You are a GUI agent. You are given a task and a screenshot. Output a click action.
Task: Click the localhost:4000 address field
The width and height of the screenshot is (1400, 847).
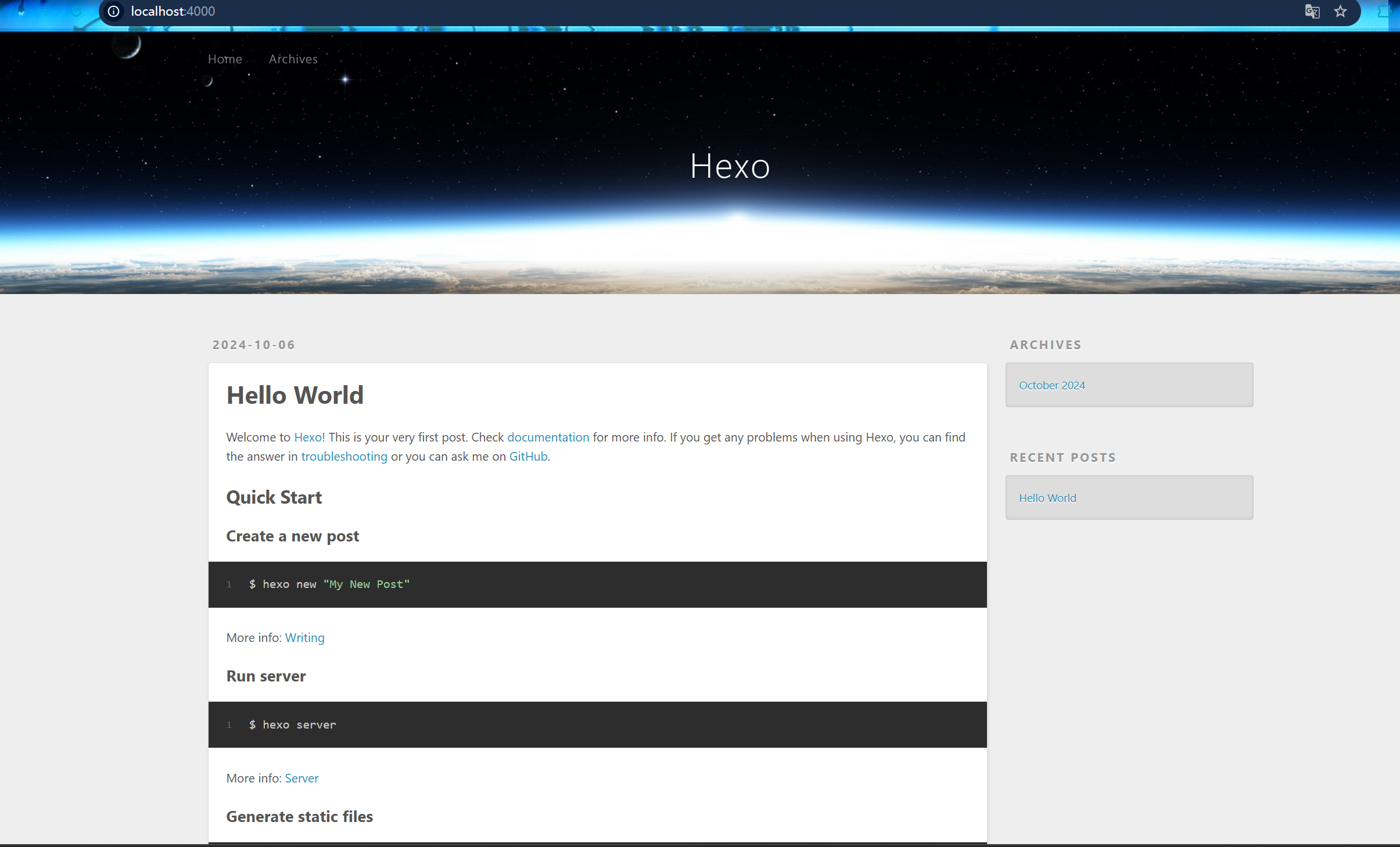pos(173,11)
